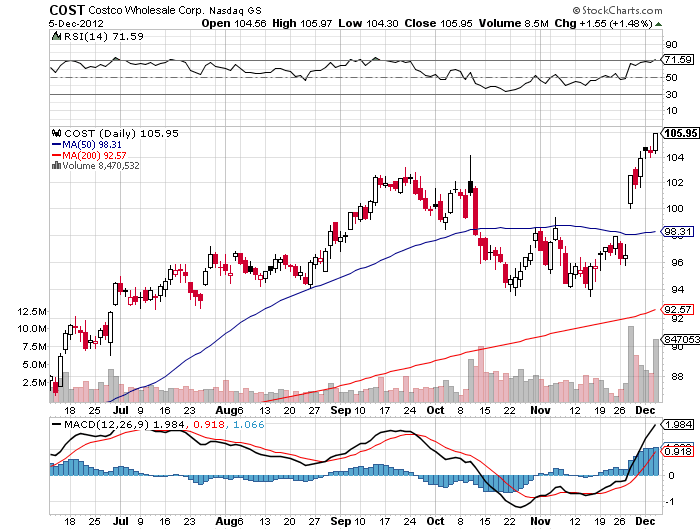This screenshot has width=700, height=530.
Task: Click the RSI(14) 71.59 legend text
Action: tap(104, 37)
